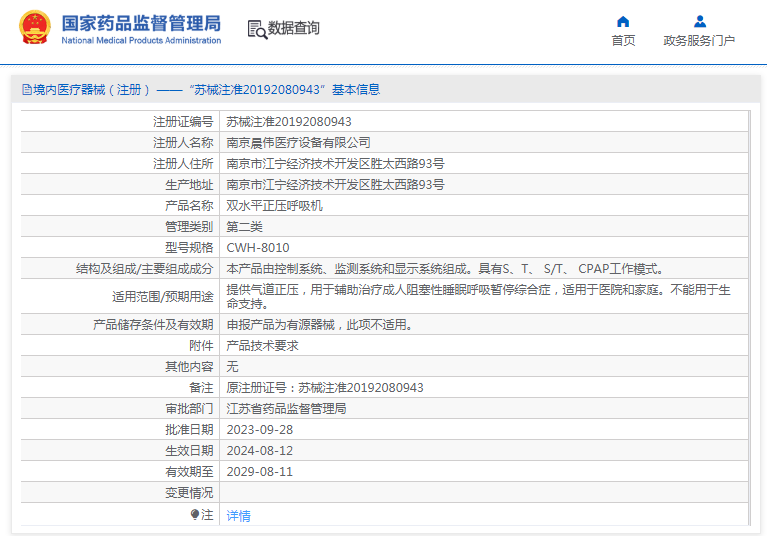Click the 变更情况 label
The image size is (767, 536).
(189, 493)
